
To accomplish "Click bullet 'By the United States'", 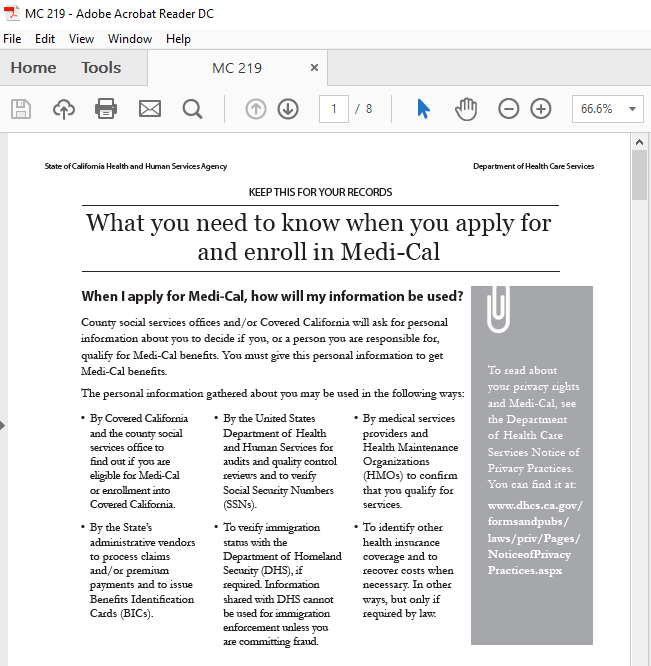I will 280,461.
